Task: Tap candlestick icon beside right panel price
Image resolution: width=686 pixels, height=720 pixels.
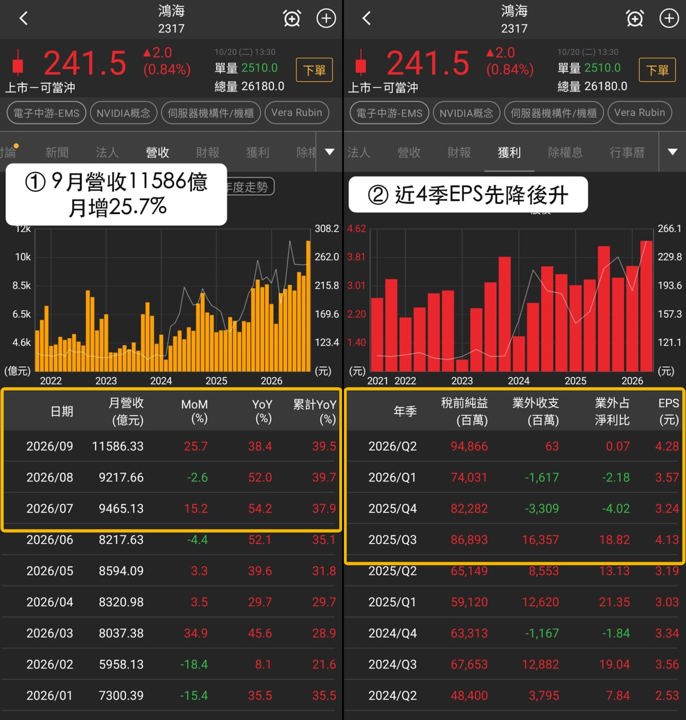Action: (x=361, y=62)
